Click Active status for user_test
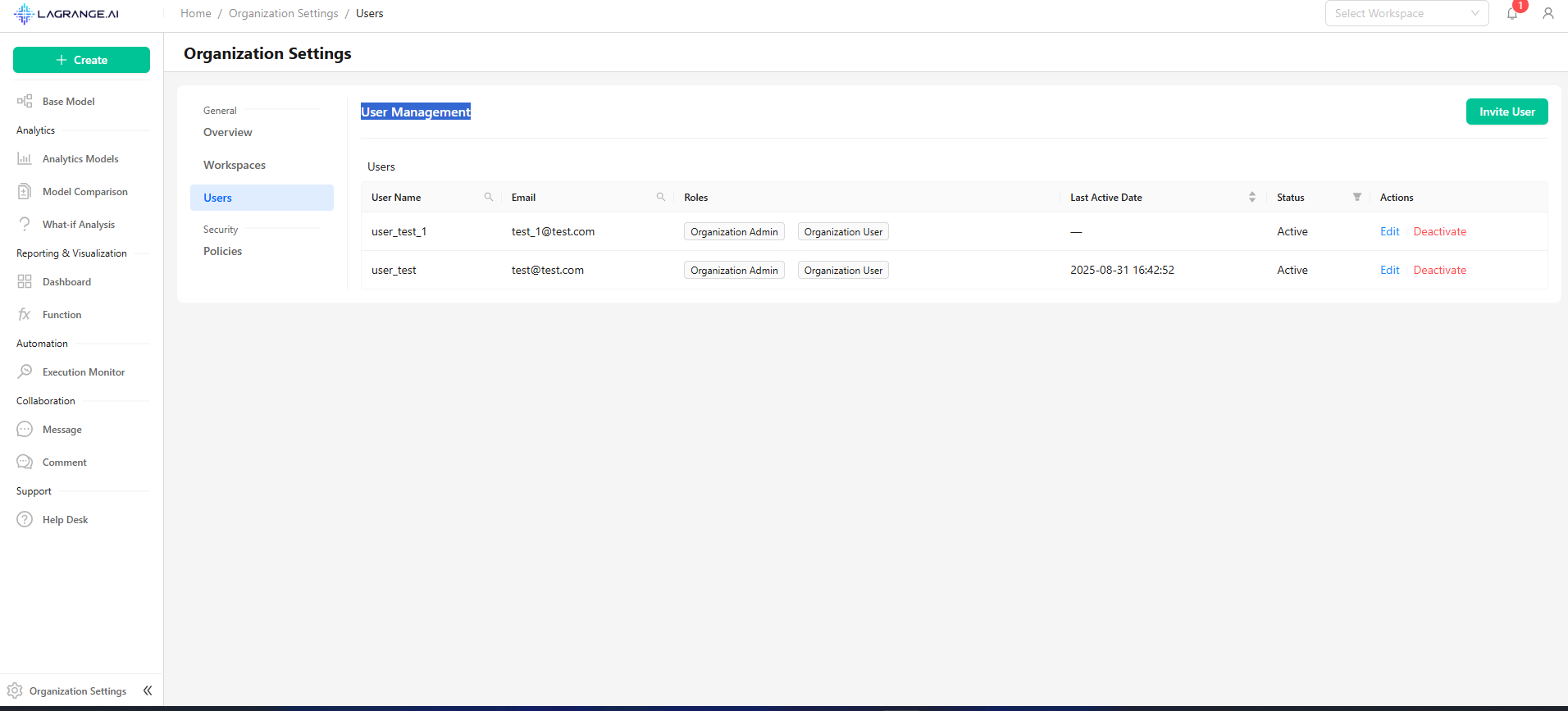The width and height of the screenshot is (1568, 711). [x=1292, y=270]
